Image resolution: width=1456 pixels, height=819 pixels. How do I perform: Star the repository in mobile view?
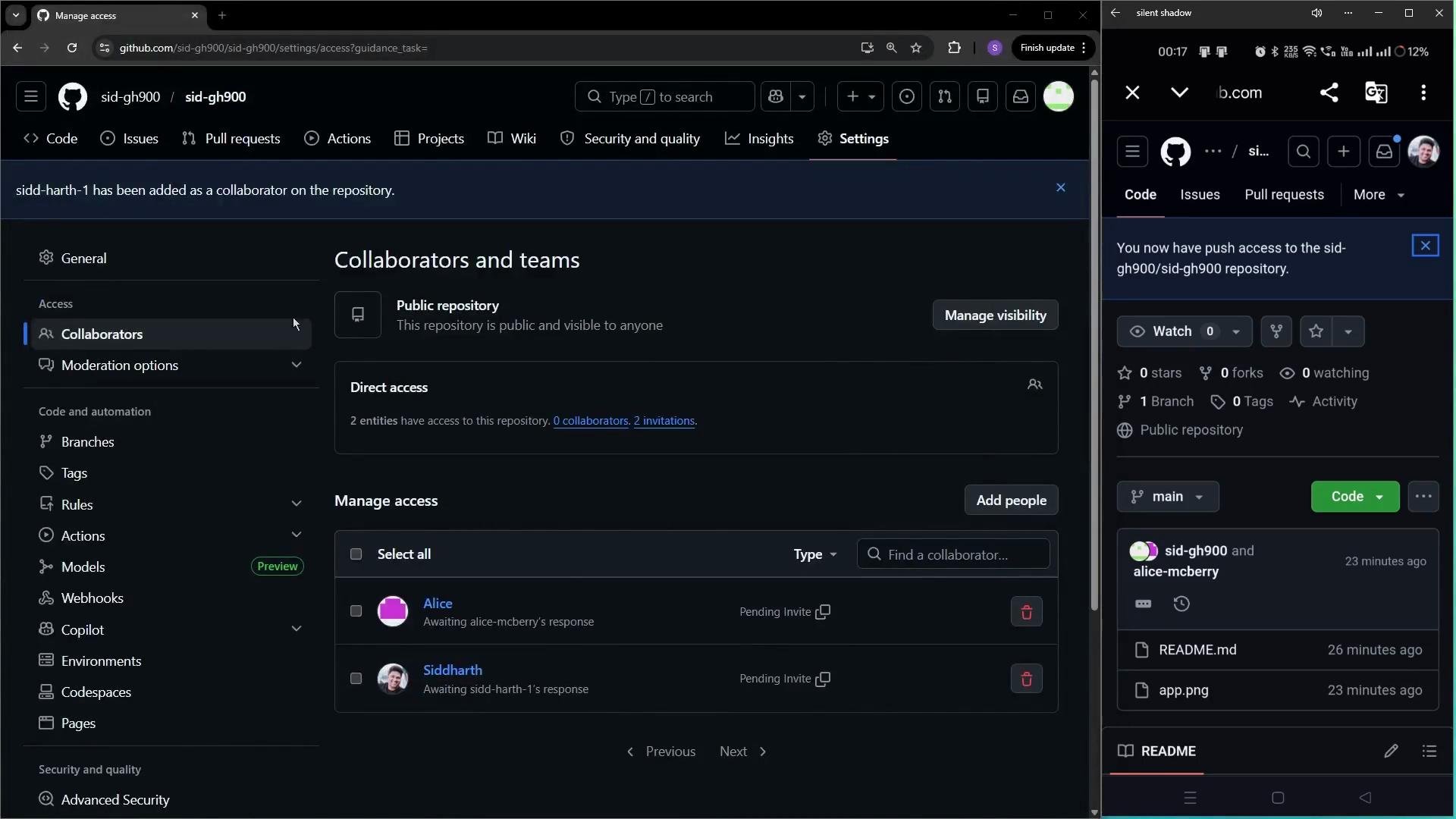[x=1316, y=331]
